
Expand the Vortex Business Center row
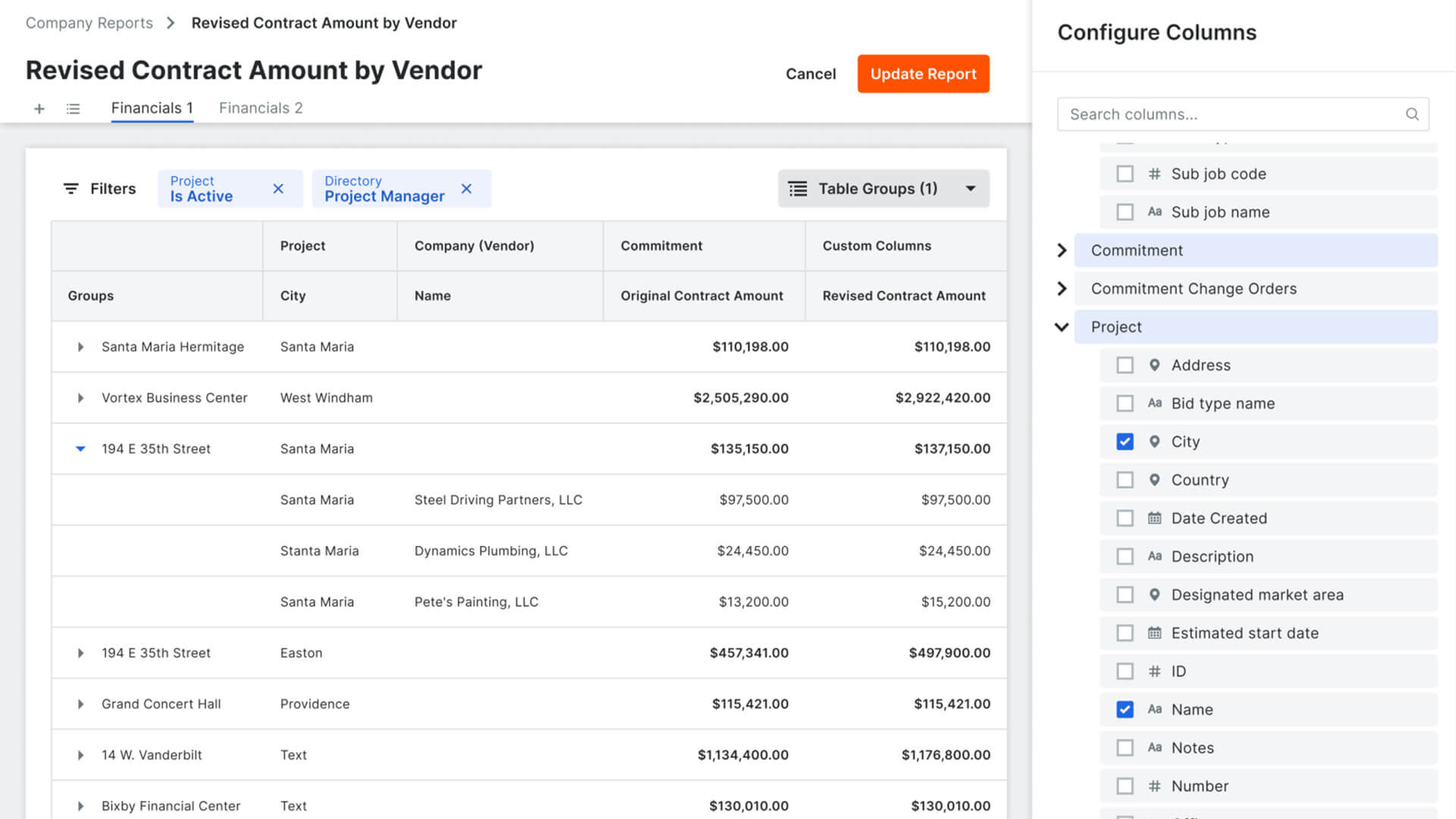tap(80, 397)
